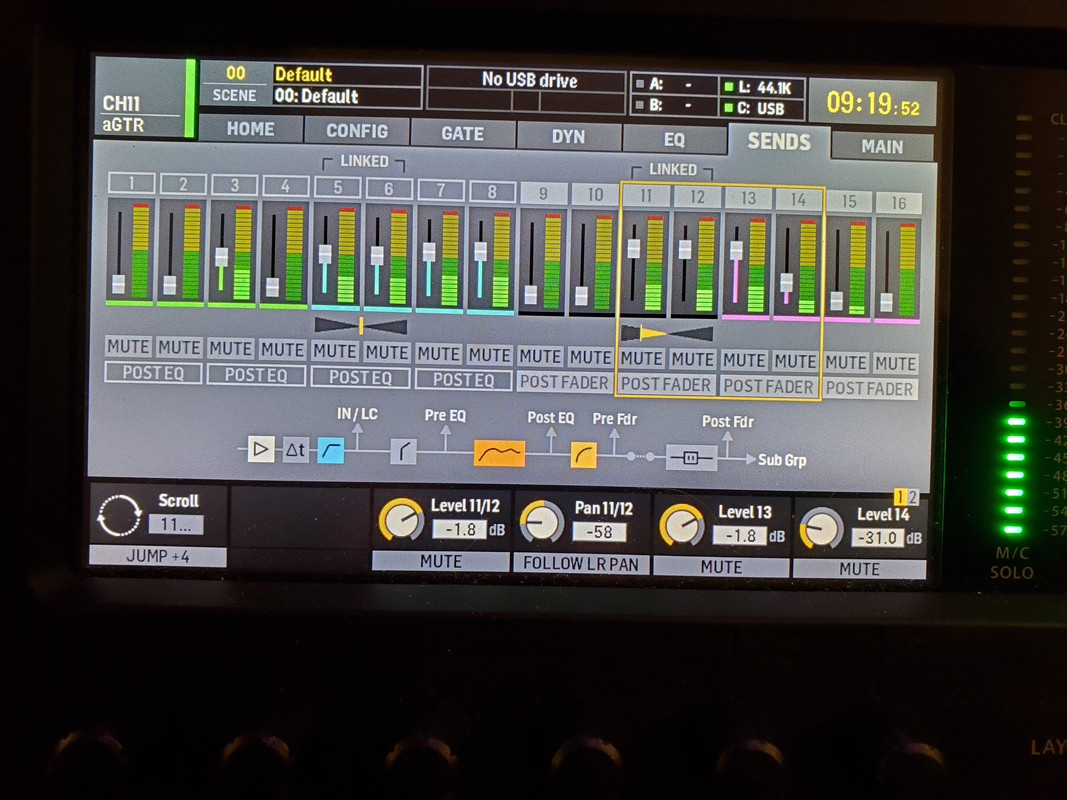This screenshot has height=800, width=1067.
Task: Select the SENDS tab
Action: click(779, 141)
